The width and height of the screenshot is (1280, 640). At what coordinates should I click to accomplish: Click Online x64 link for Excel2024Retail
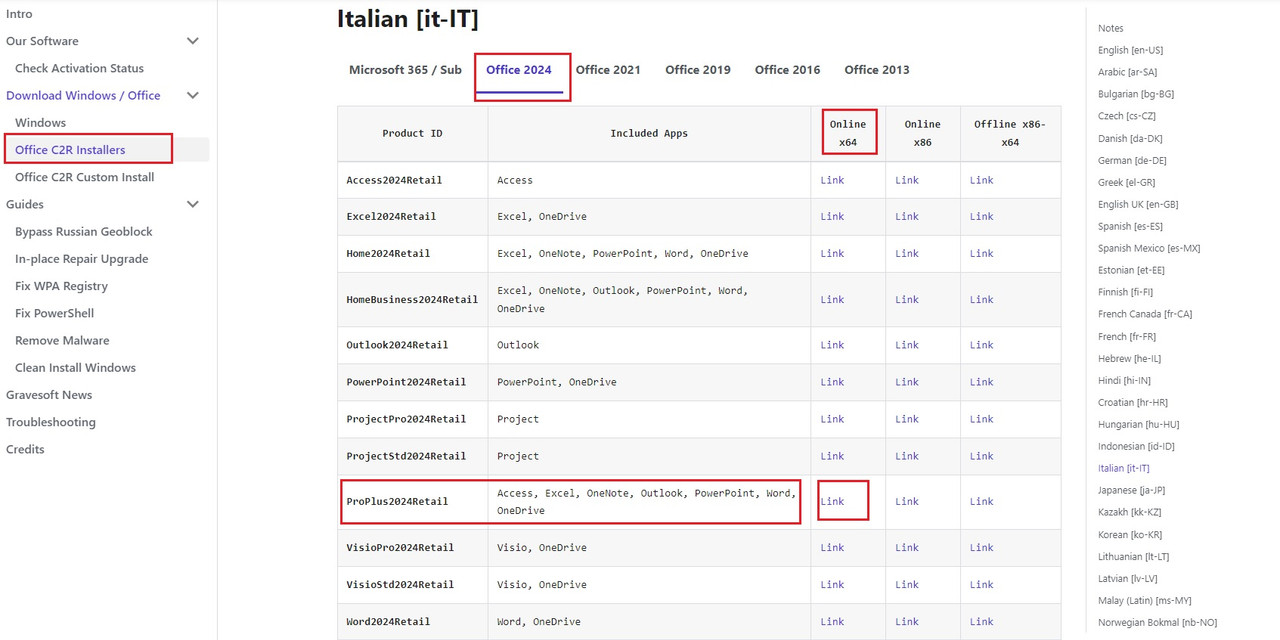(832, 217)
